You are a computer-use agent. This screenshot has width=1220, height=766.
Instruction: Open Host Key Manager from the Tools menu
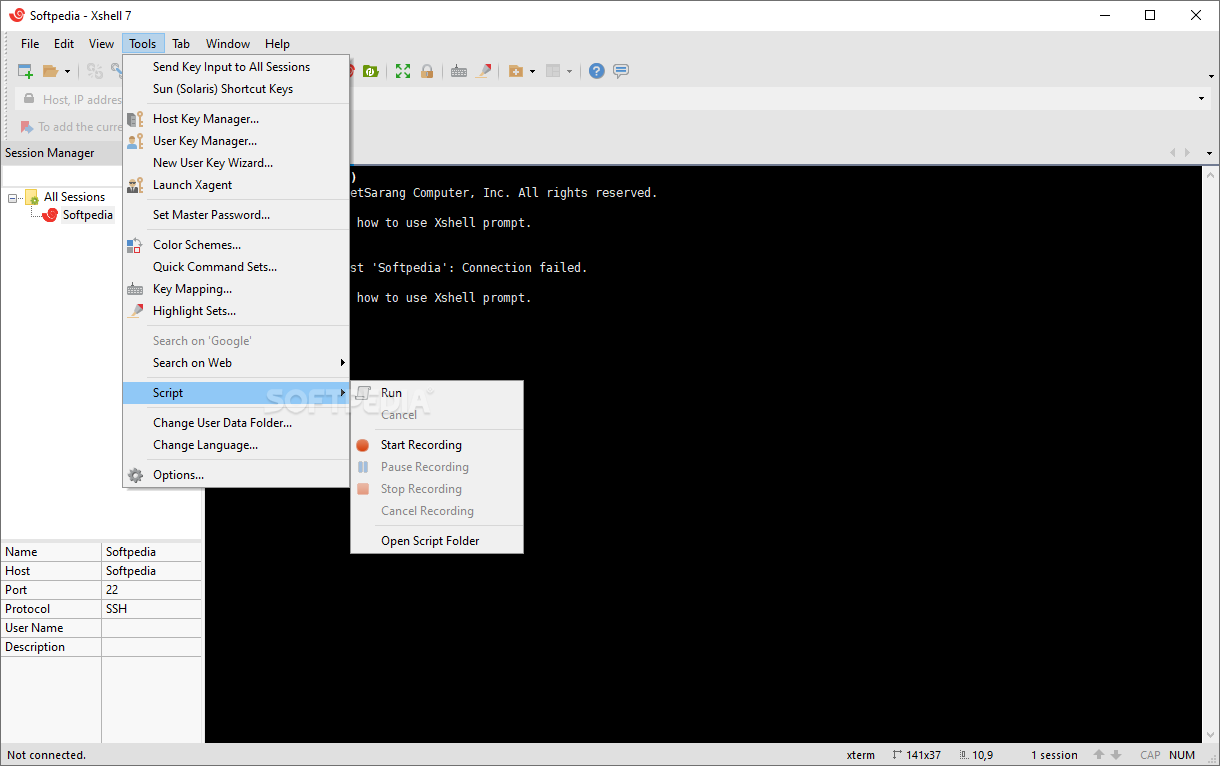click(x=236, y=119)
